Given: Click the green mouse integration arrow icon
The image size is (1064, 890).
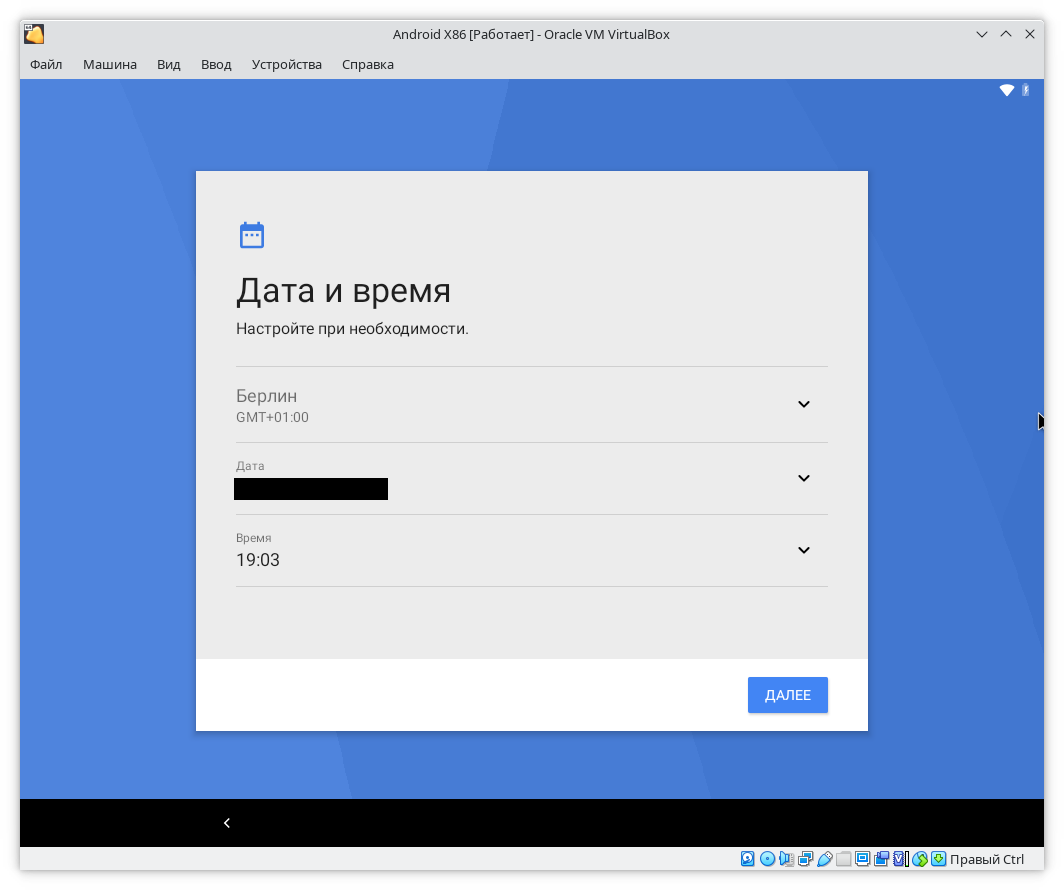Looking at the screenshot, I should [938, 859].
